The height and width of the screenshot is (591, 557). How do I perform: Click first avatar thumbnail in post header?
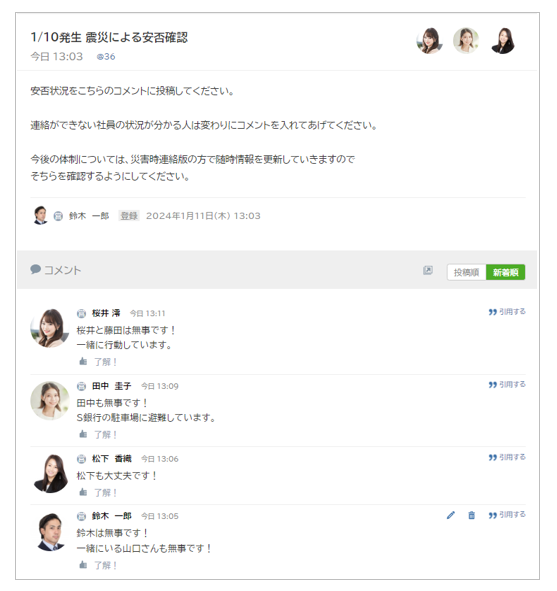pos(429,41)
